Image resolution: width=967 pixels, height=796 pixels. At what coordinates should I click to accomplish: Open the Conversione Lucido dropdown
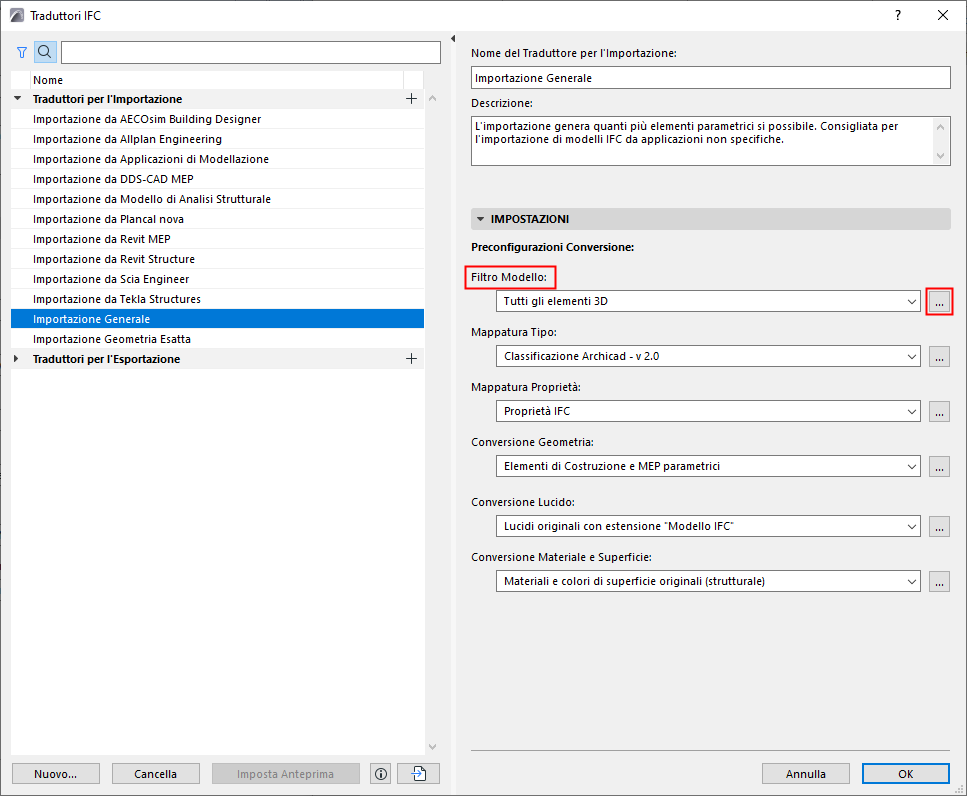point(708,527)
